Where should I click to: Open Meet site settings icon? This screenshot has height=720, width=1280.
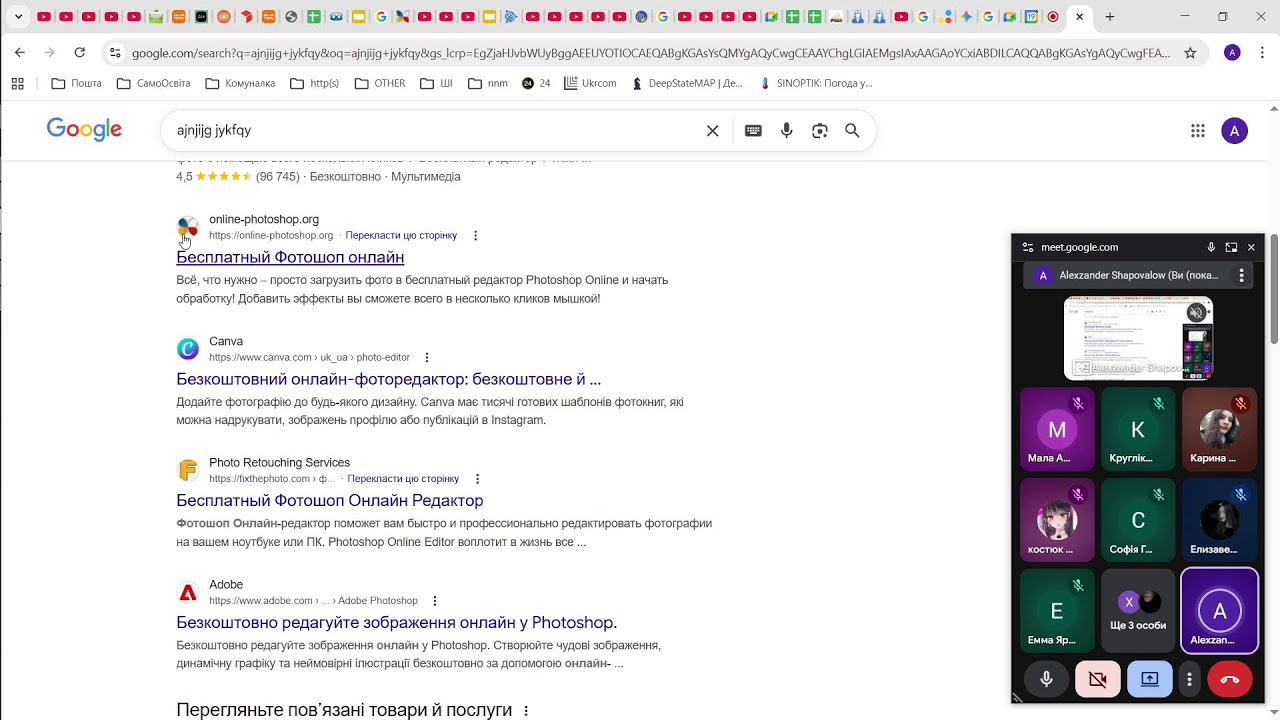coord(1027,247)
